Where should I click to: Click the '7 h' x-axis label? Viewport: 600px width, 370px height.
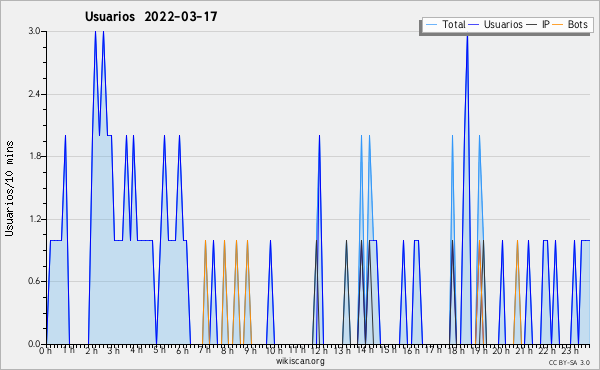205,350
